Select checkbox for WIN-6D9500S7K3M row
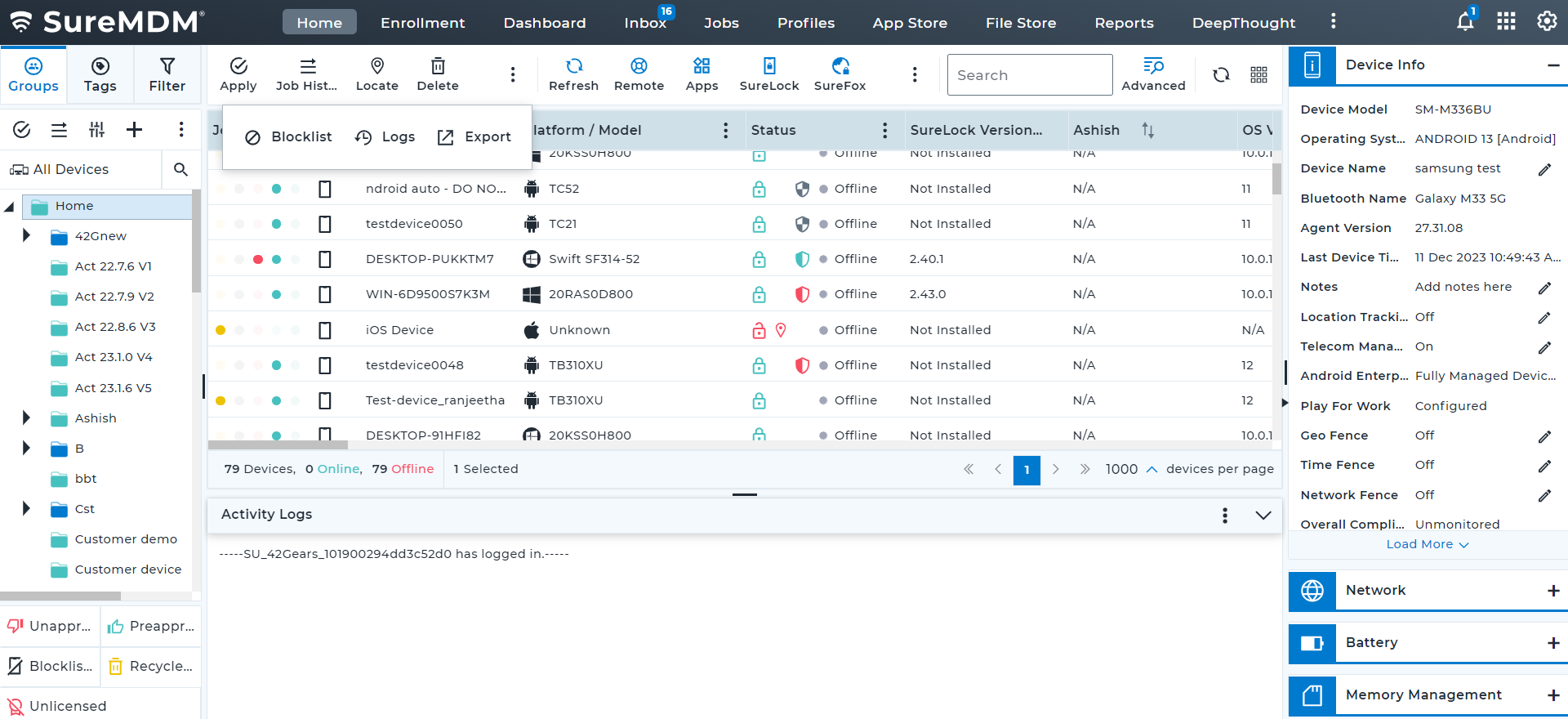The width and height of the screenshot is (1568, 719). pos(325,294)
